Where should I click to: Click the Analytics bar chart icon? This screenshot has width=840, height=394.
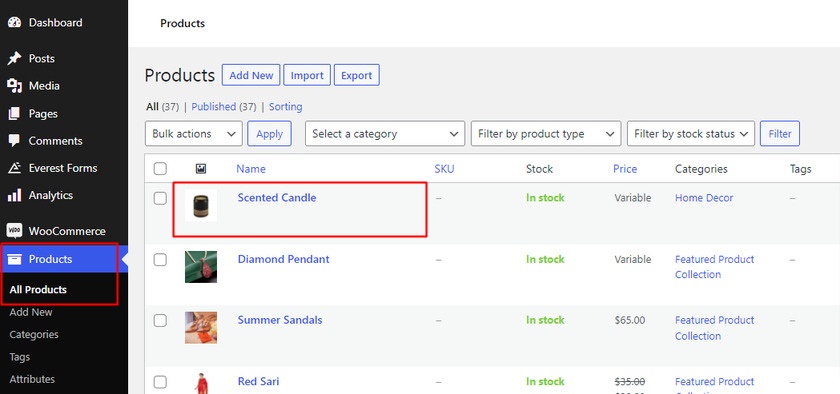click(14, 195)
